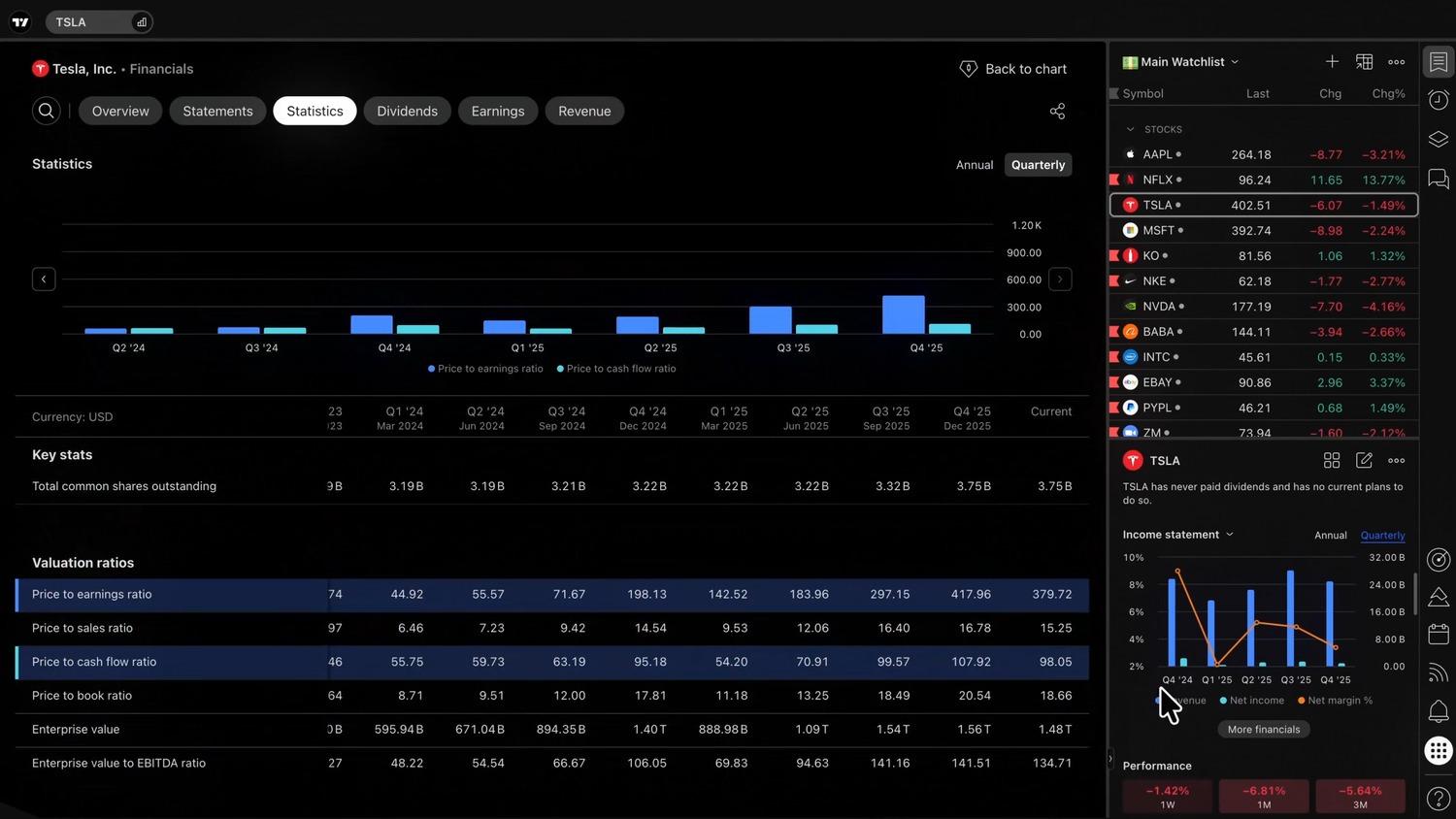Switch the Income statement chart to Annual
The height and width of the screenshot is (819, 1456).
click(1330, 536)
